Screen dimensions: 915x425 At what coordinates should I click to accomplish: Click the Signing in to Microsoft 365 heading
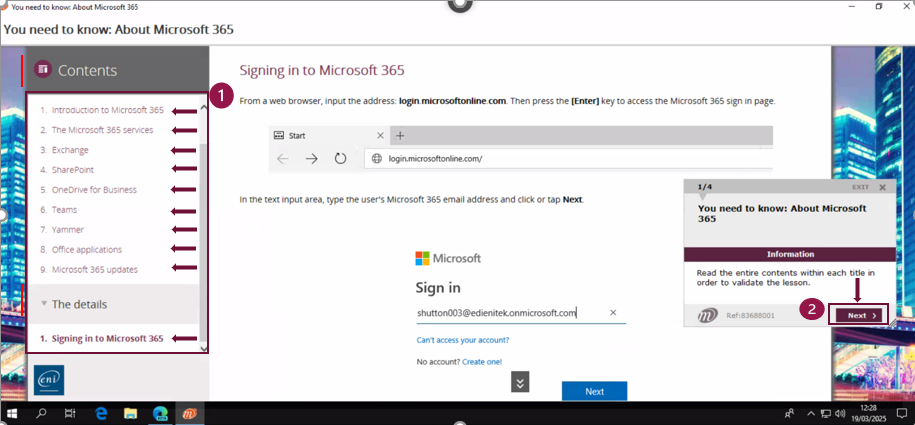322,71
